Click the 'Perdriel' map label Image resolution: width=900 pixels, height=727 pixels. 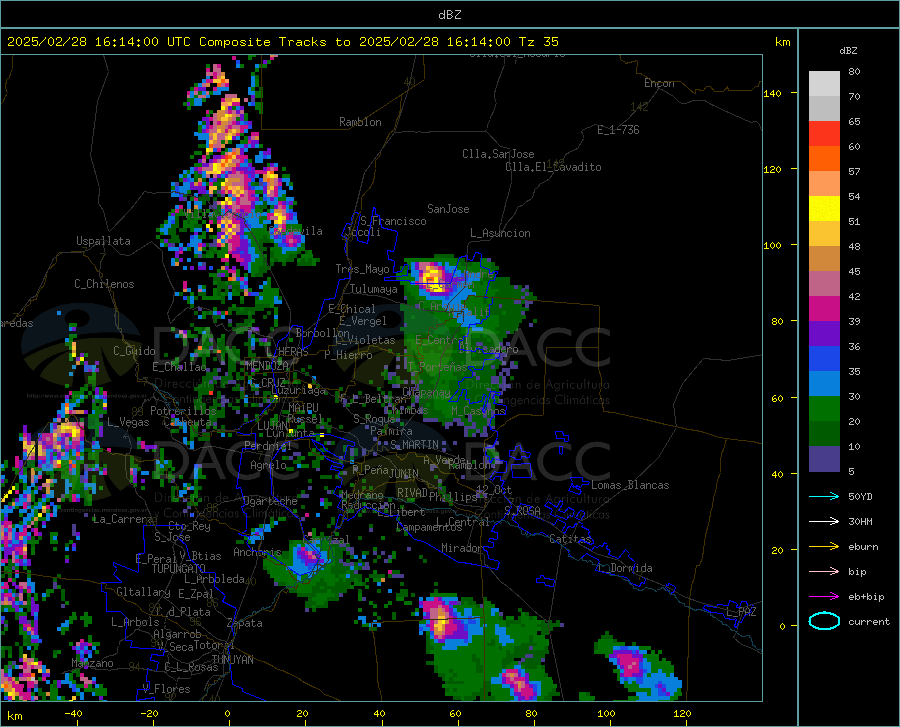tap(268, 446)
